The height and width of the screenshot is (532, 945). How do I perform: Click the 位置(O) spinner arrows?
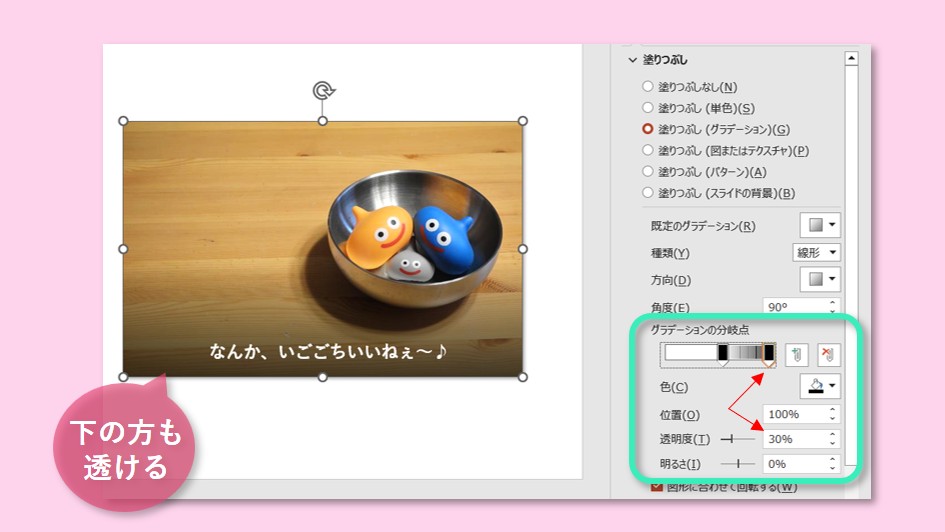tap(832, 415)
